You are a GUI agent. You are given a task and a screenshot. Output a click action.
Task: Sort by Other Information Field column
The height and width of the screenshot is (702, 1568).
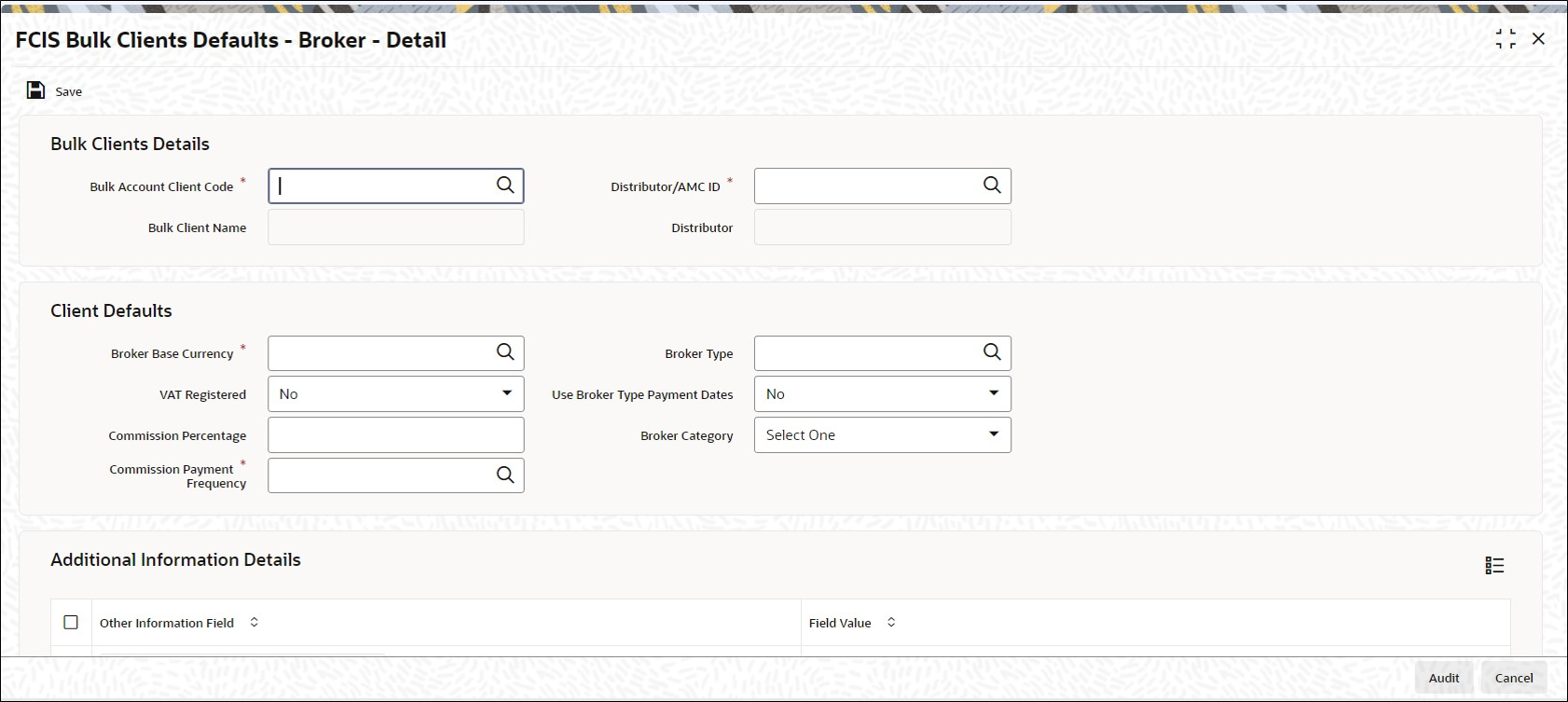(254, 622)
